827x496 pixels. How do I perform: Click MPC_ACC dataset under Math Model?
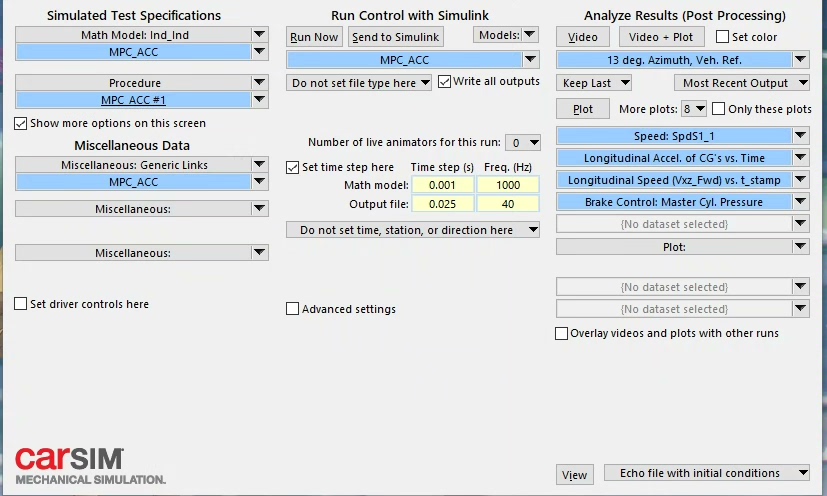[x=133, y=52]
